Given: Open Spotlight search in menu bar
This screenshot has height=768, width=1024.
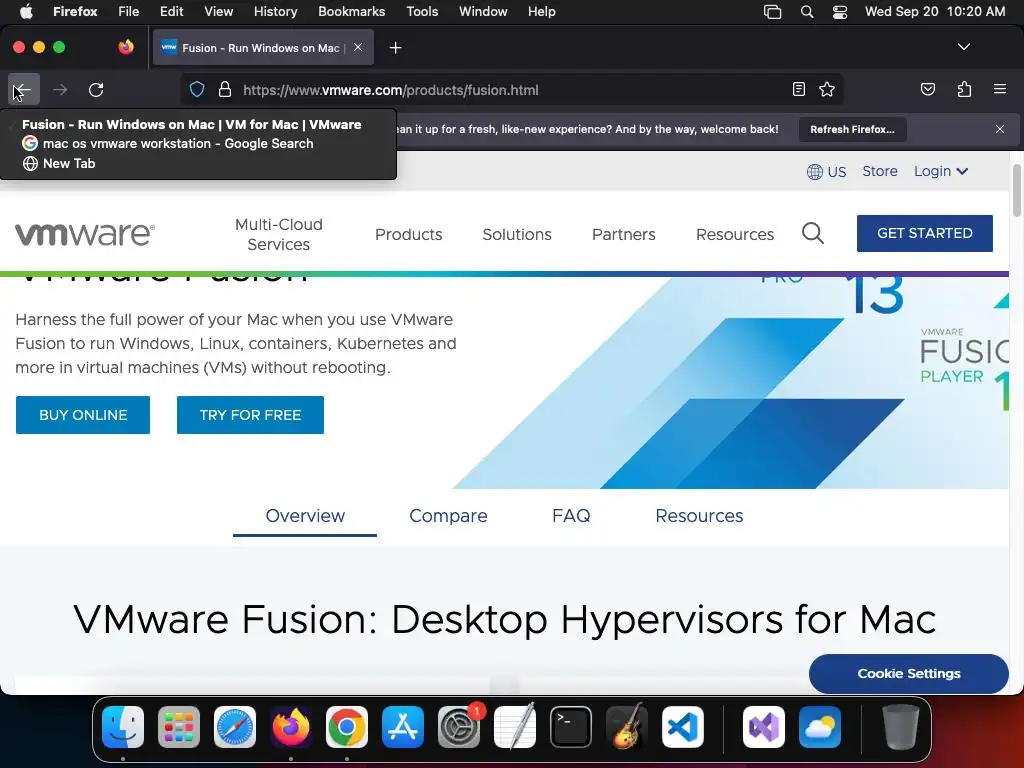Looking at the screenshot, I should (x=807, y=11).
